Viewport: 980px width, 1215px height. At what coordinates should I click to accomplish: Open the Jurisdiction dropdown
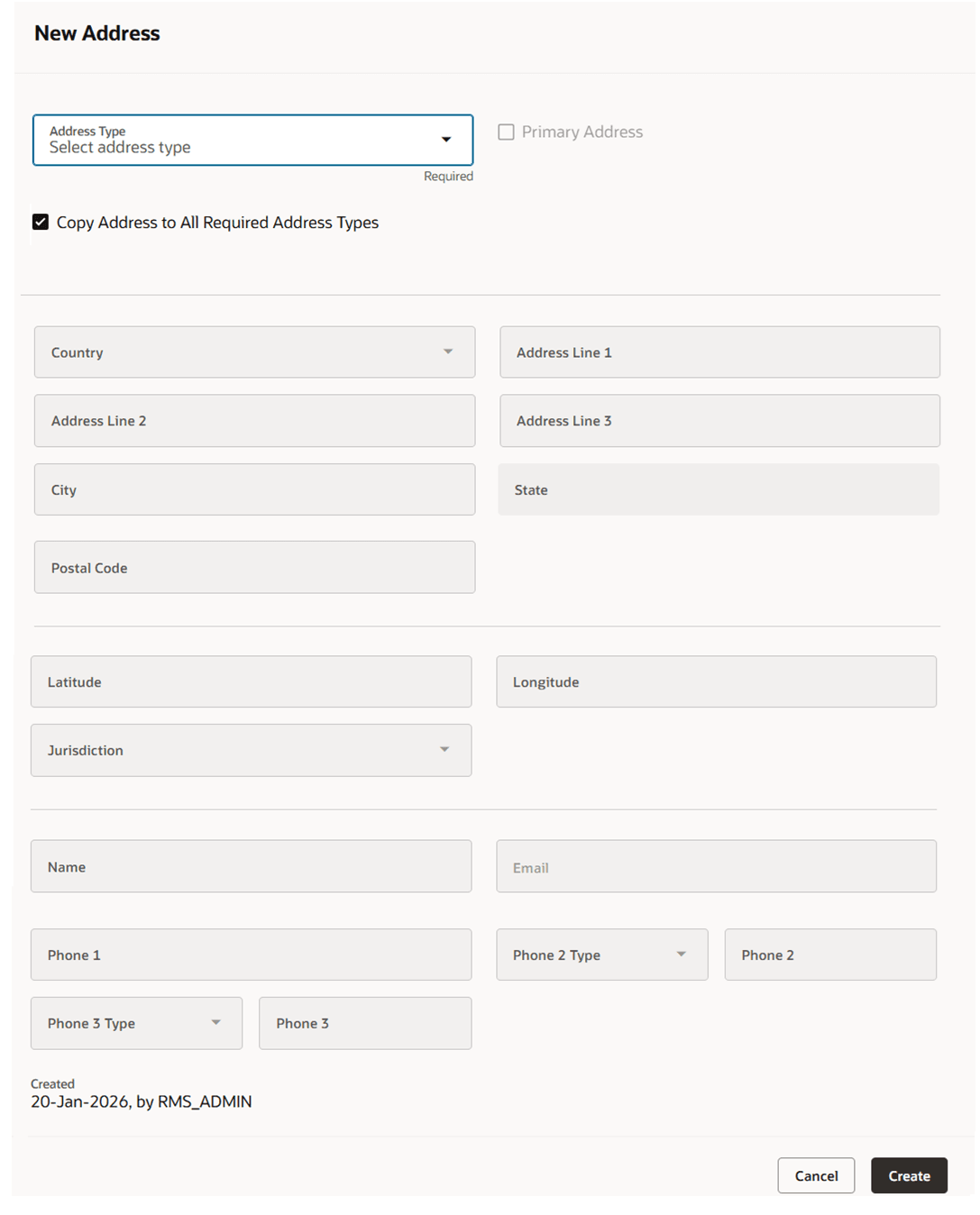[251, 751]
